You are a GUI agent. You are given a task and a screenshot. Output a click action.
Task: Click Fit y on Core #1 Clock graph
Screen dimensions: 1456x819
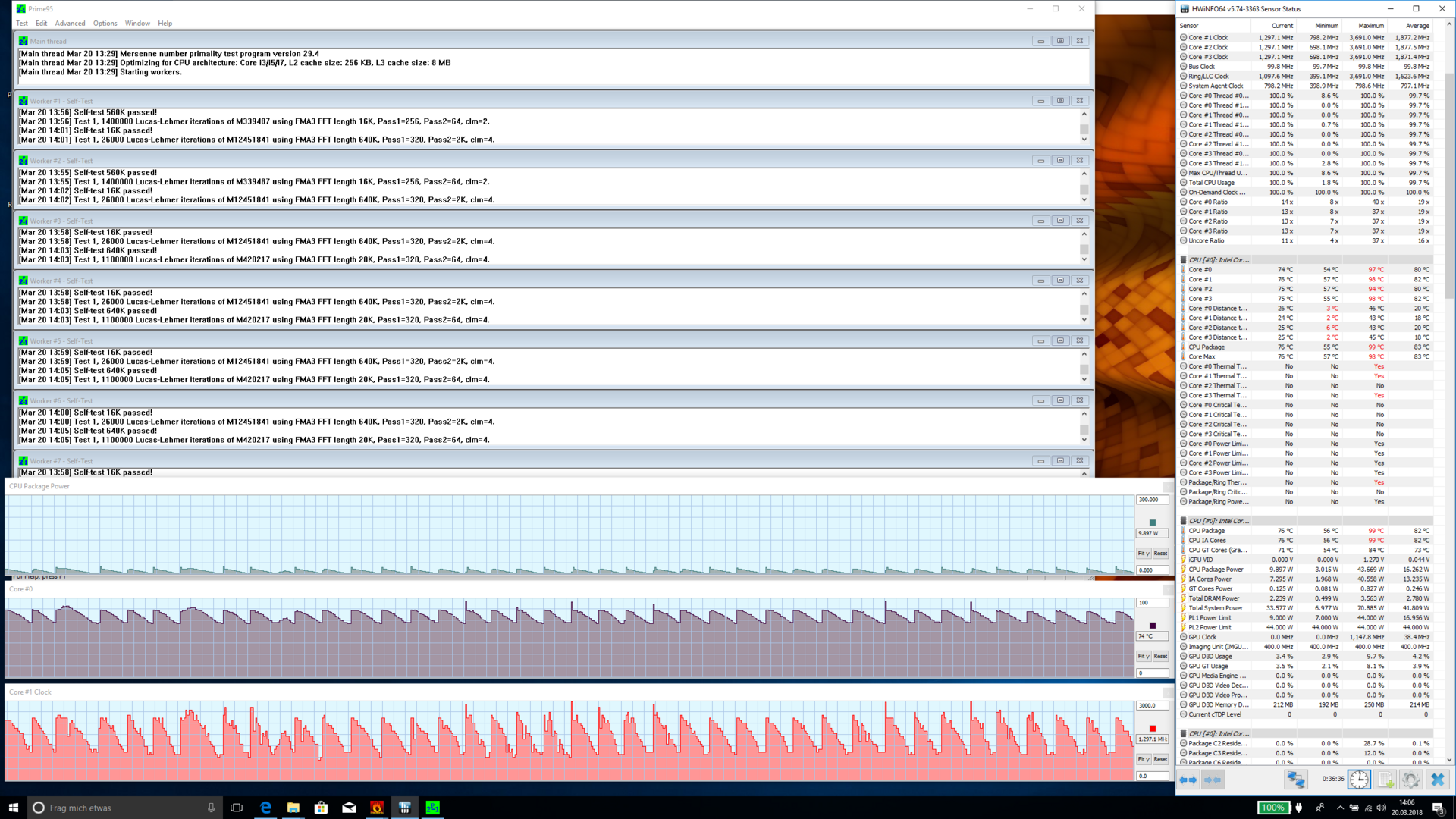1143,759
